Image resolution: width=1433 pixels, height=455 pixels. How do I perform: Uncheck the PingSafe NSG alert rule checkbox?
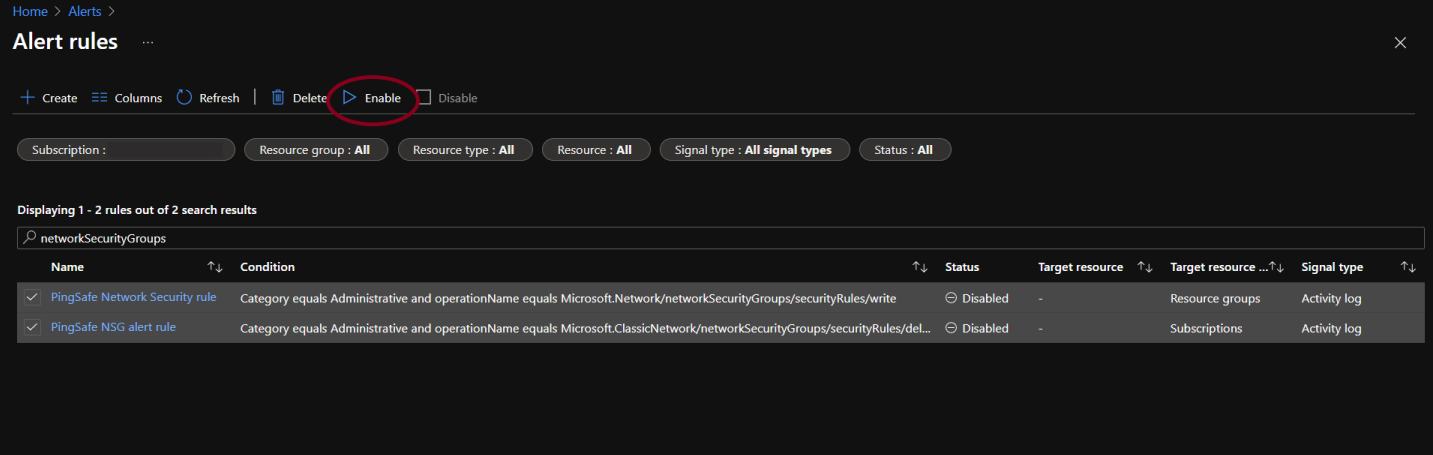[33, 327]
